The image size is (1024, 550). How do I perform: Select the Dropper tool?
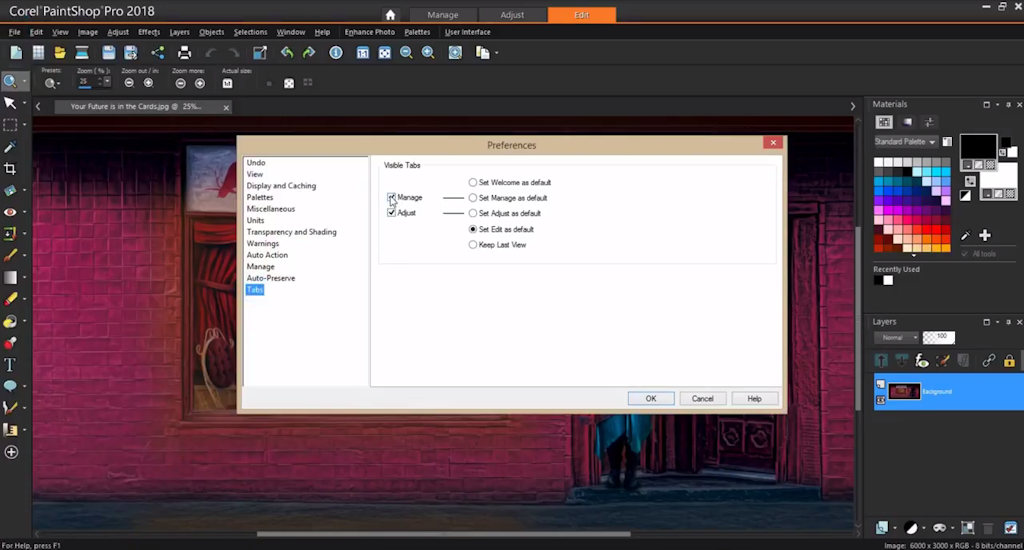(10, 147)
